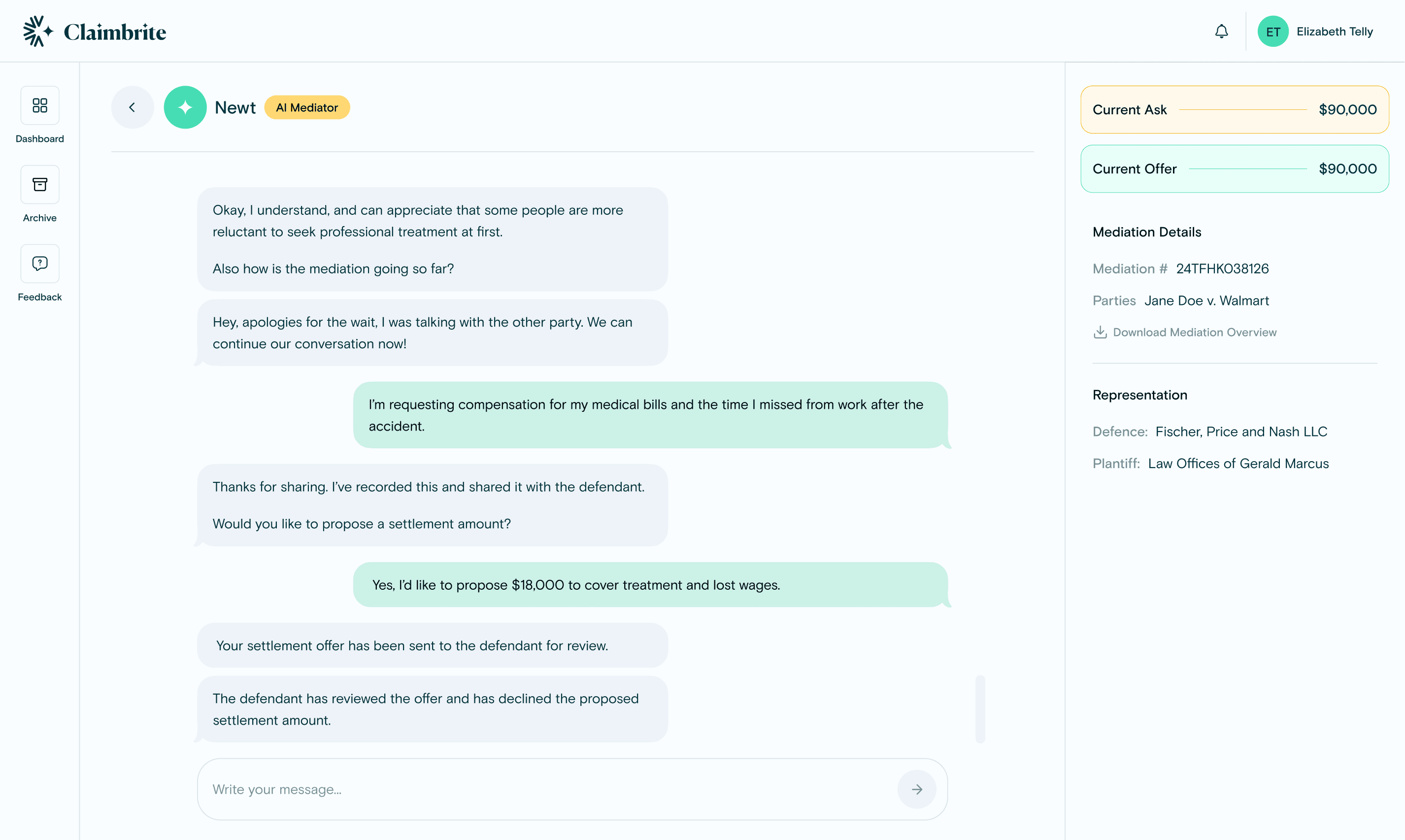Screen dimensions: 1405x840
Task: Open the Feedback speech bubble icon
Action: [39, 264]
